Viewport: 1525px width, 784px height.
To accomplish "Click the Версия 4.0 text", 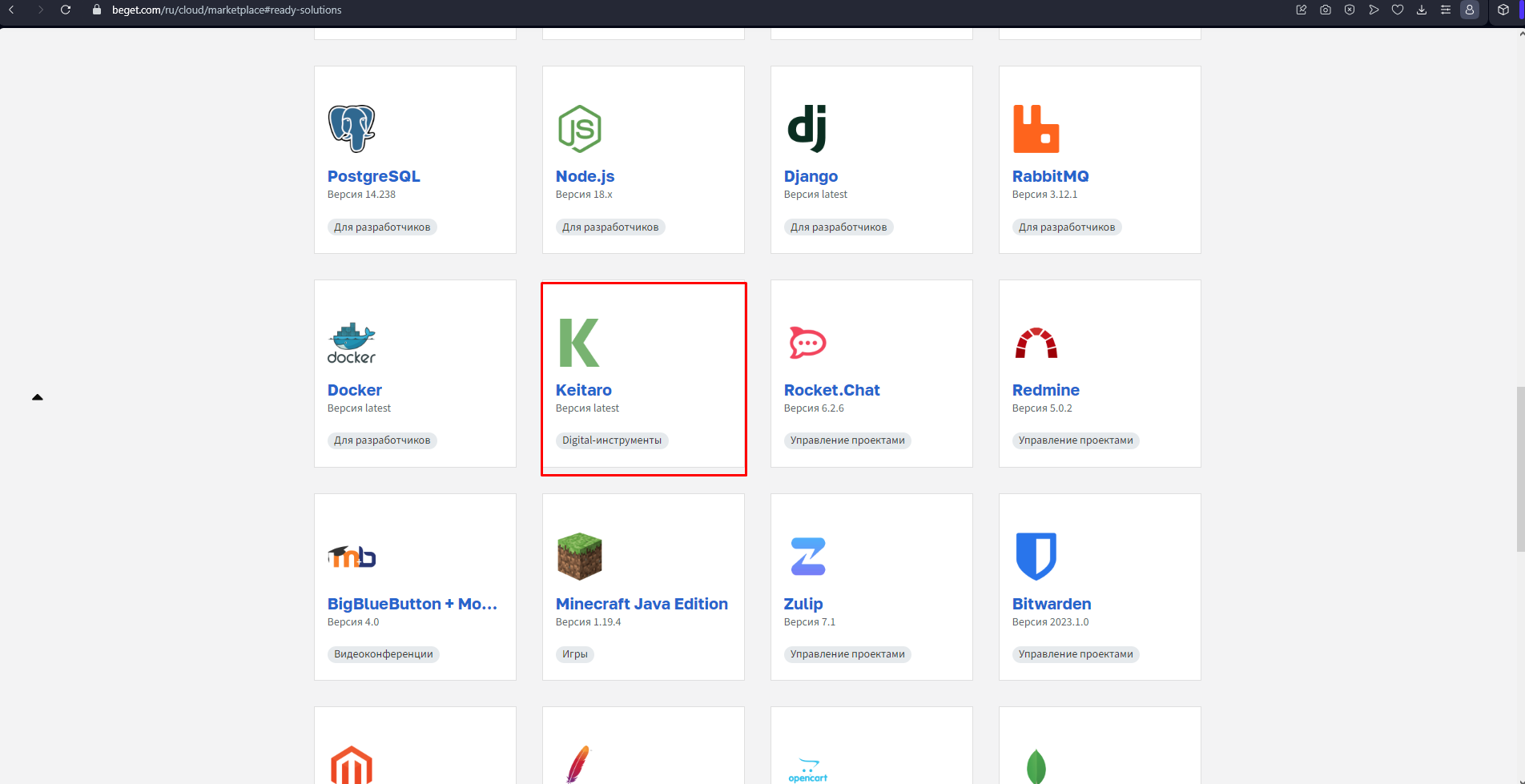I will [353, 622].
